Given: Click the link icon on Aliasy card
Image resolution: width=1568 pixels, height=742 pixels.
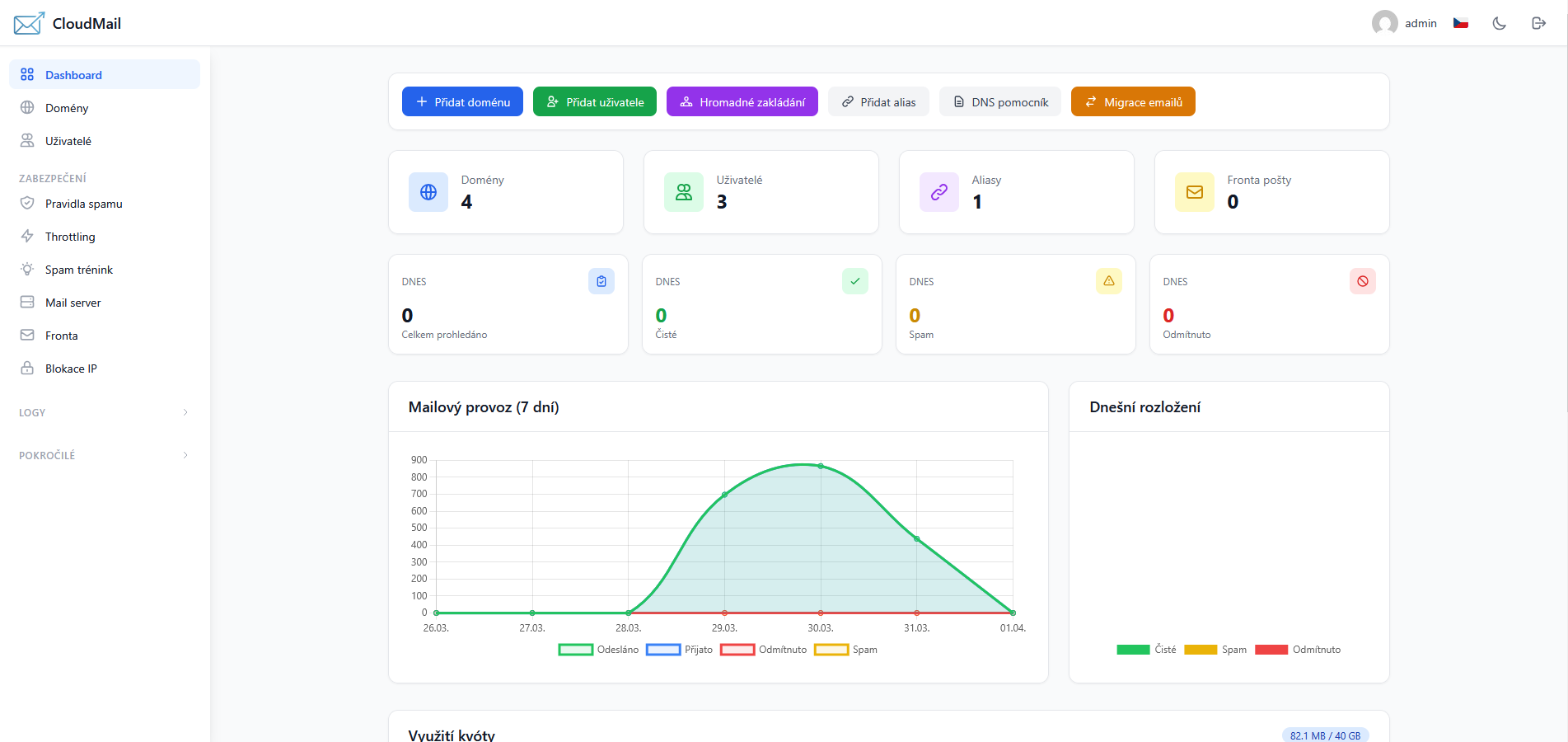Looking at the screenshot, I should coord(939,192).
